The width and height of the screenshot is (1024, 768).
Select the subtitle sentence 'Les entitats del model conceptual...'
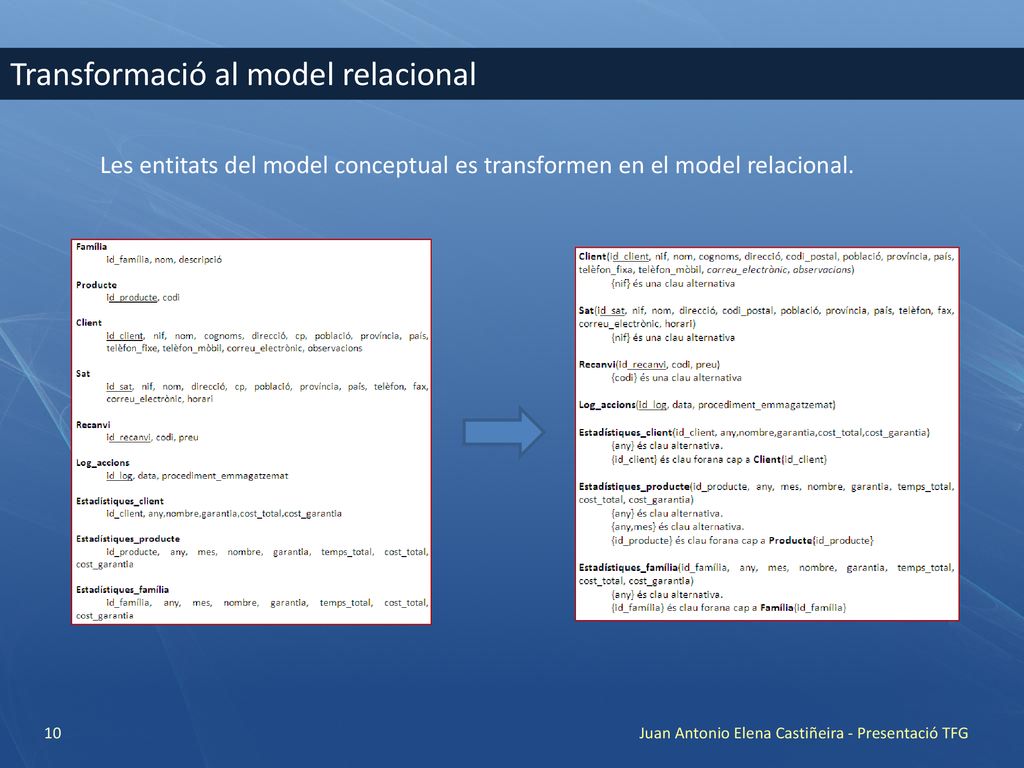pyautogui.click(x=477, y=165)
